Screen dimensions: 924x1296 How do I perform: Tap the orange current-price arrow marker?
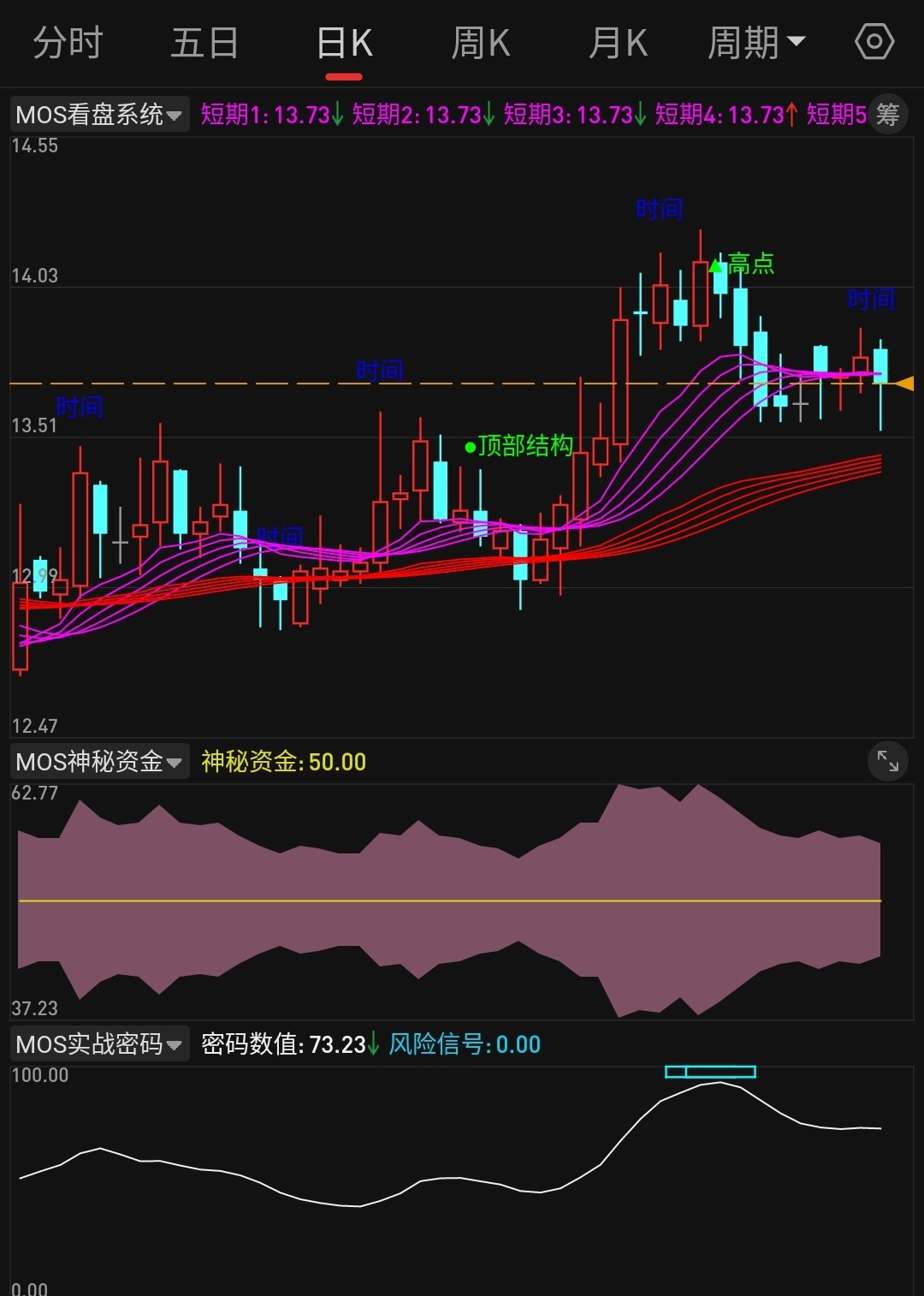(903, 383)
